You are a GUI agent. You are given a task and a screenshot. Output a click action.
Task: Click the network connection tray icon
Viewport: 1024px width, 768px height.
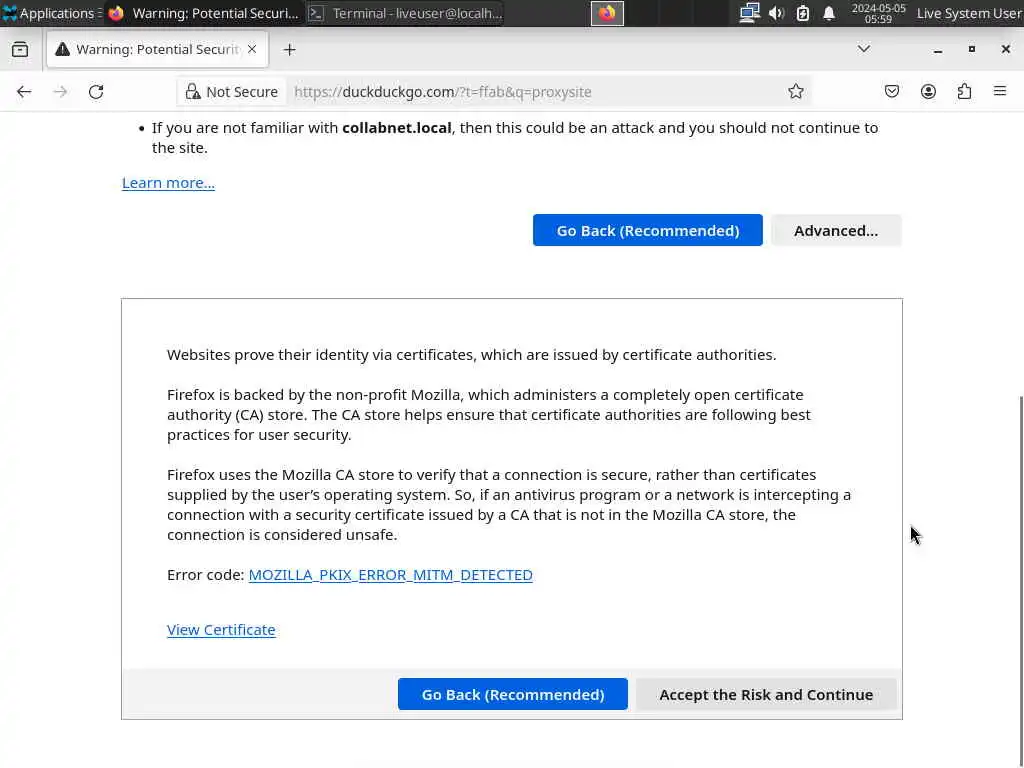(x=749, y=13)
